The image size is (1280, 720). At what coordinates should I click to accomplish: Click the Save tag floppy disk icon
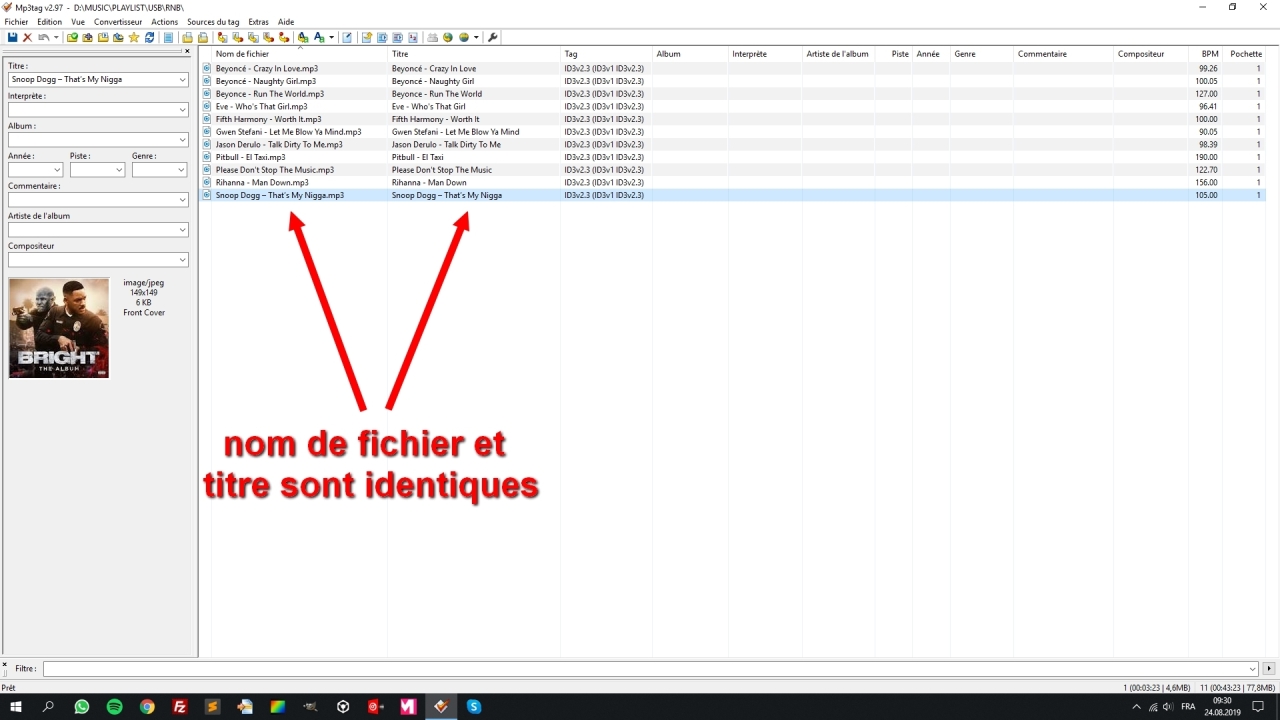click(x=12, y=38)
